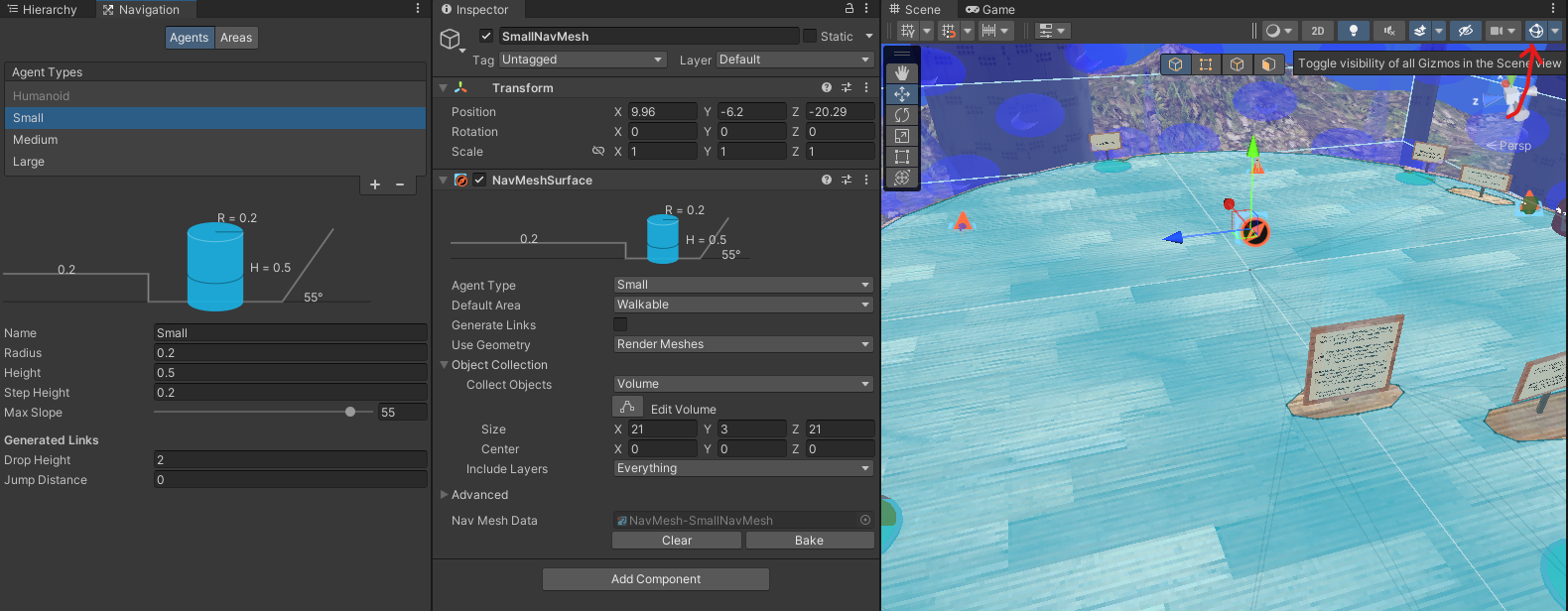Screen dimensions: 1568x611
Task: Click the Gizmos visibility toggle icon
Action: coord(1535,31)
